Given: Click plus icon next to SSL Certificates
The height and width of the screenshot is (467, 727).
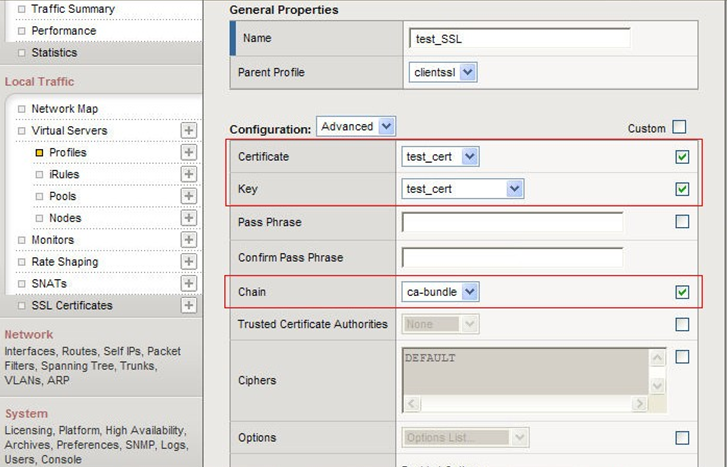Looking at the screenshot, I should pos(188,306).
